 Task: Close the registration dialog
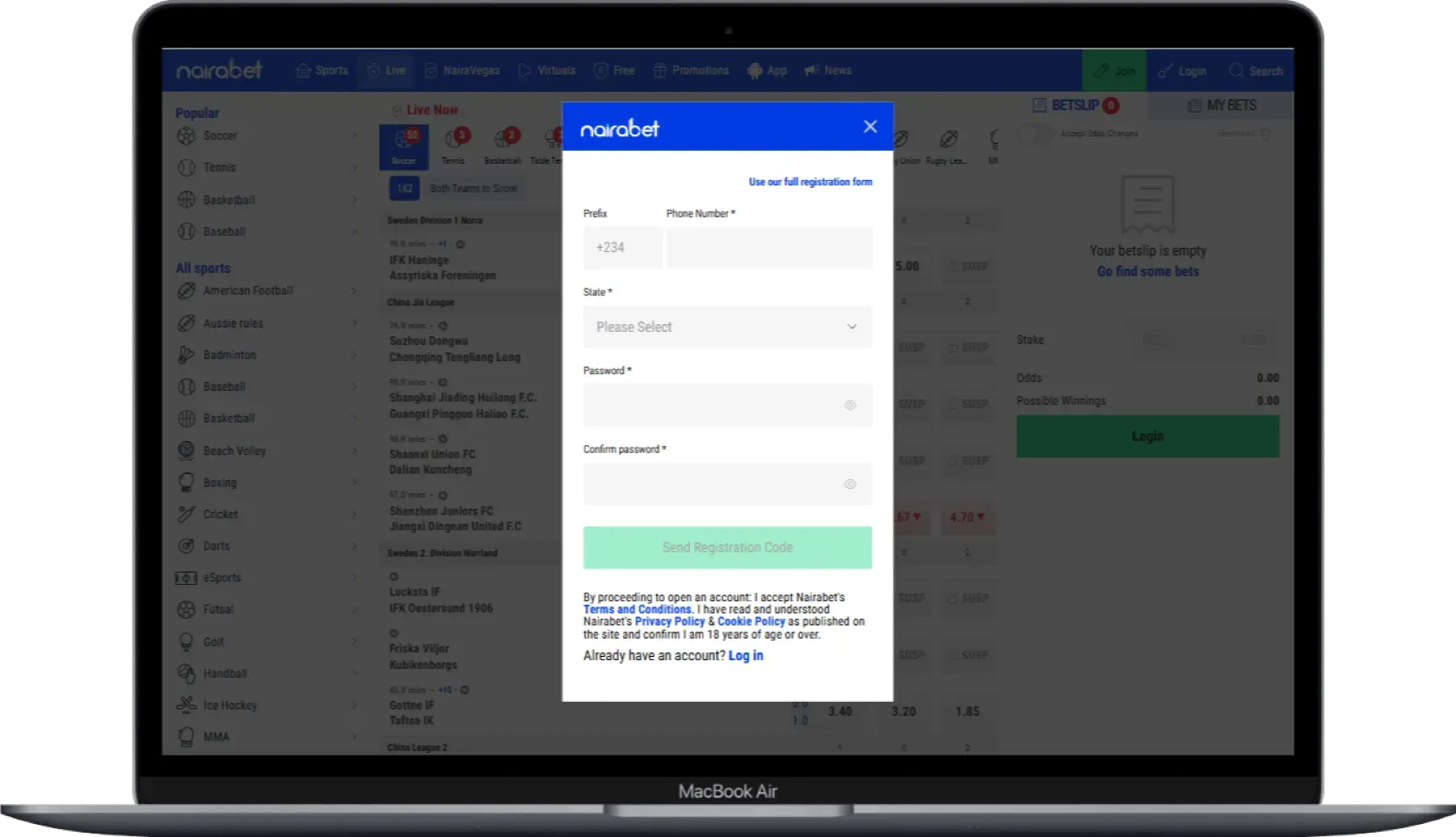[x=870, y=127]
